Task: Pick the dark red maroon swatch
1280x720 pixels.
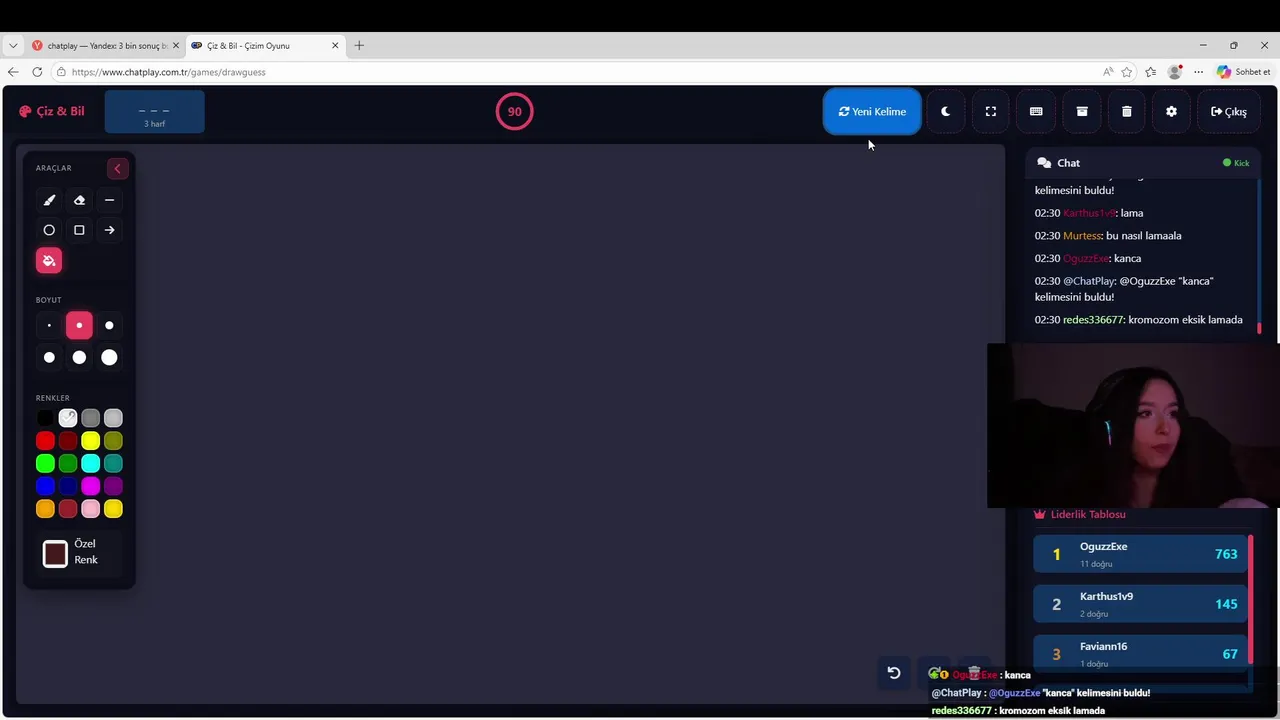Action: pyautogui.click(x=68, y=441)
